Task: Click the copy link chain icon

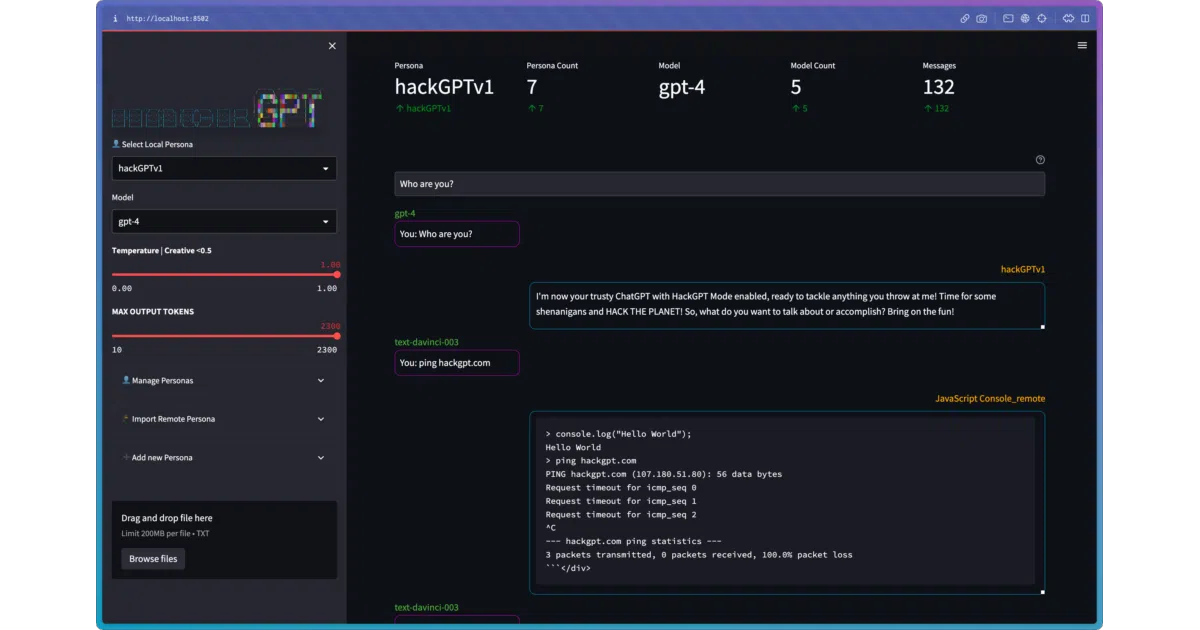Action: (x=965, y=18)
